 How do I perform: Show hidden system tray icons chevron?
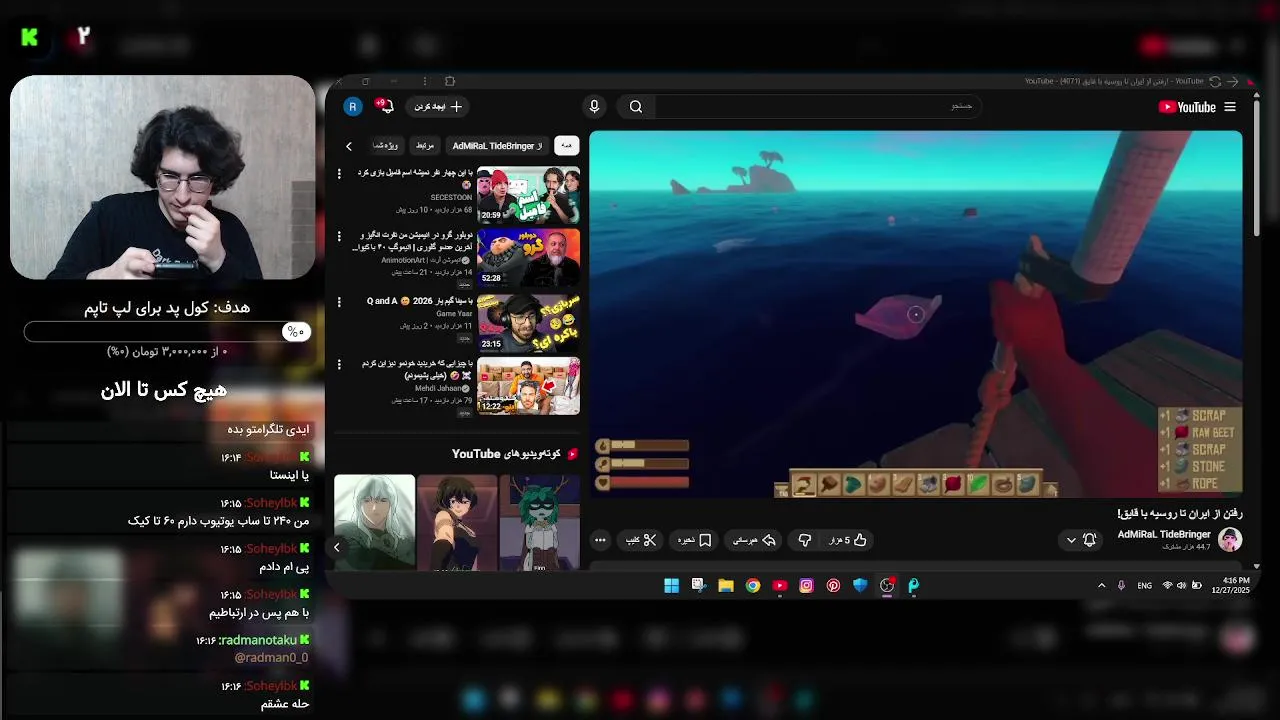click(x=1102, y=586)
